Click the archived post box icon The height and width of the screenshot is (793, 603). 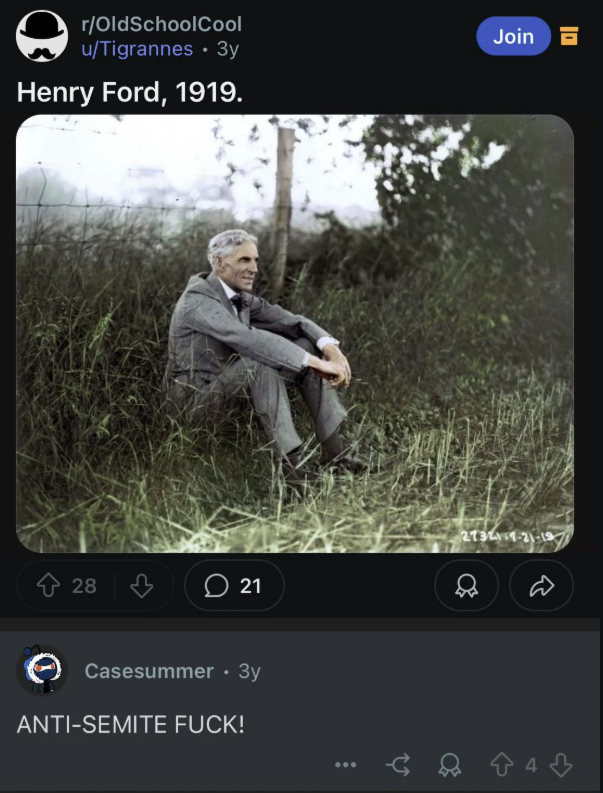569,36
